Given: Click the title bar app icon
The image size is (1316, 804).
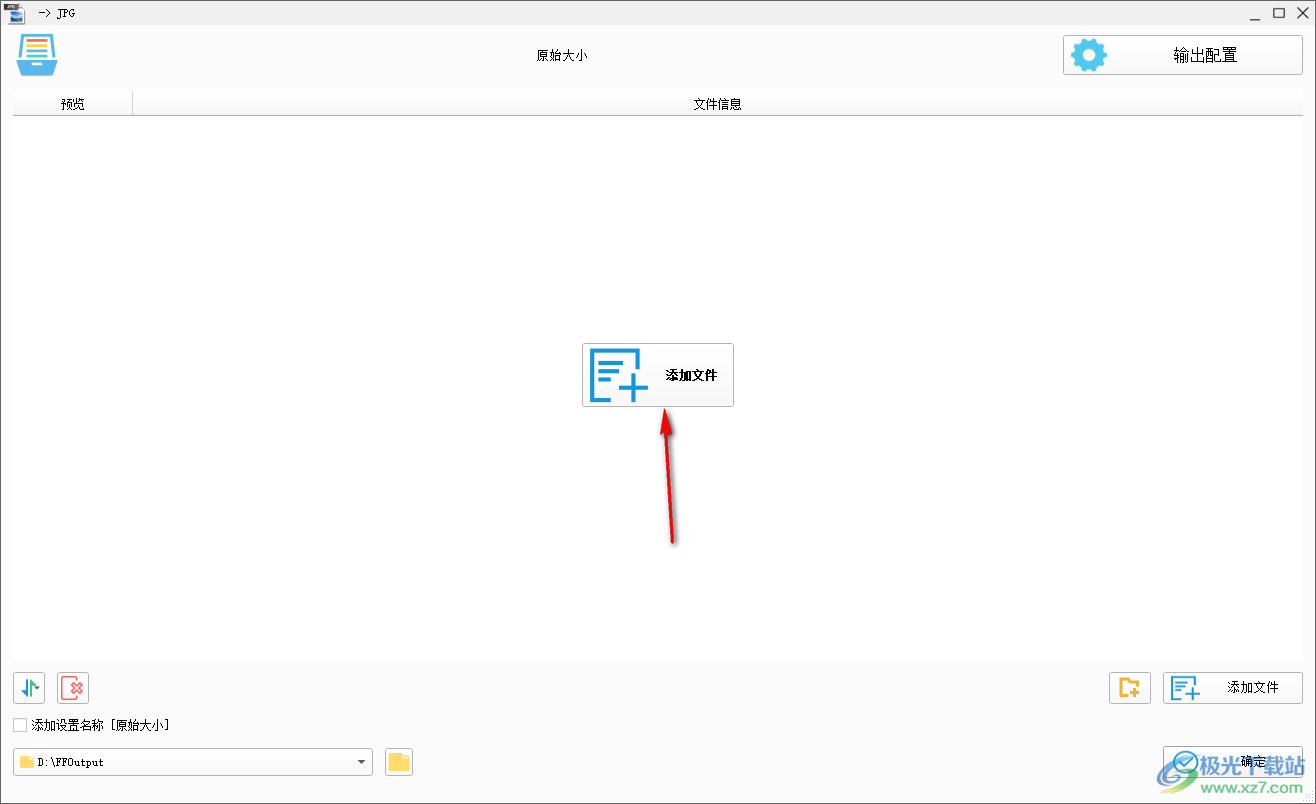Looking at the screenshot, I should [15, 13].
